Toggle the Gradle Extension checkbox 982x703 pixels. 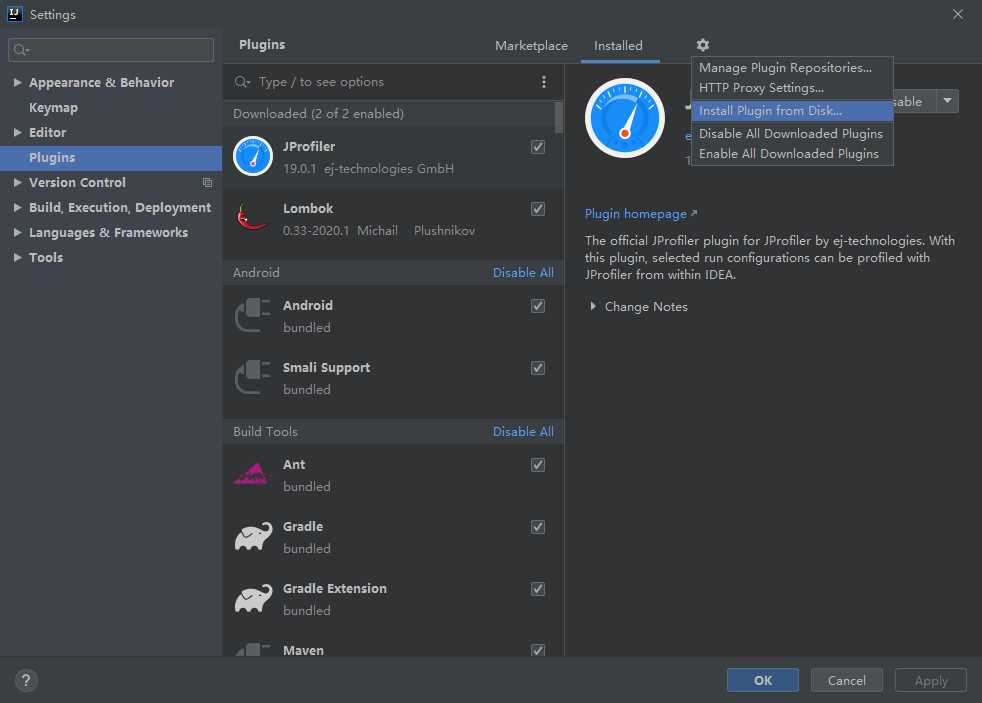click(537, 588)
